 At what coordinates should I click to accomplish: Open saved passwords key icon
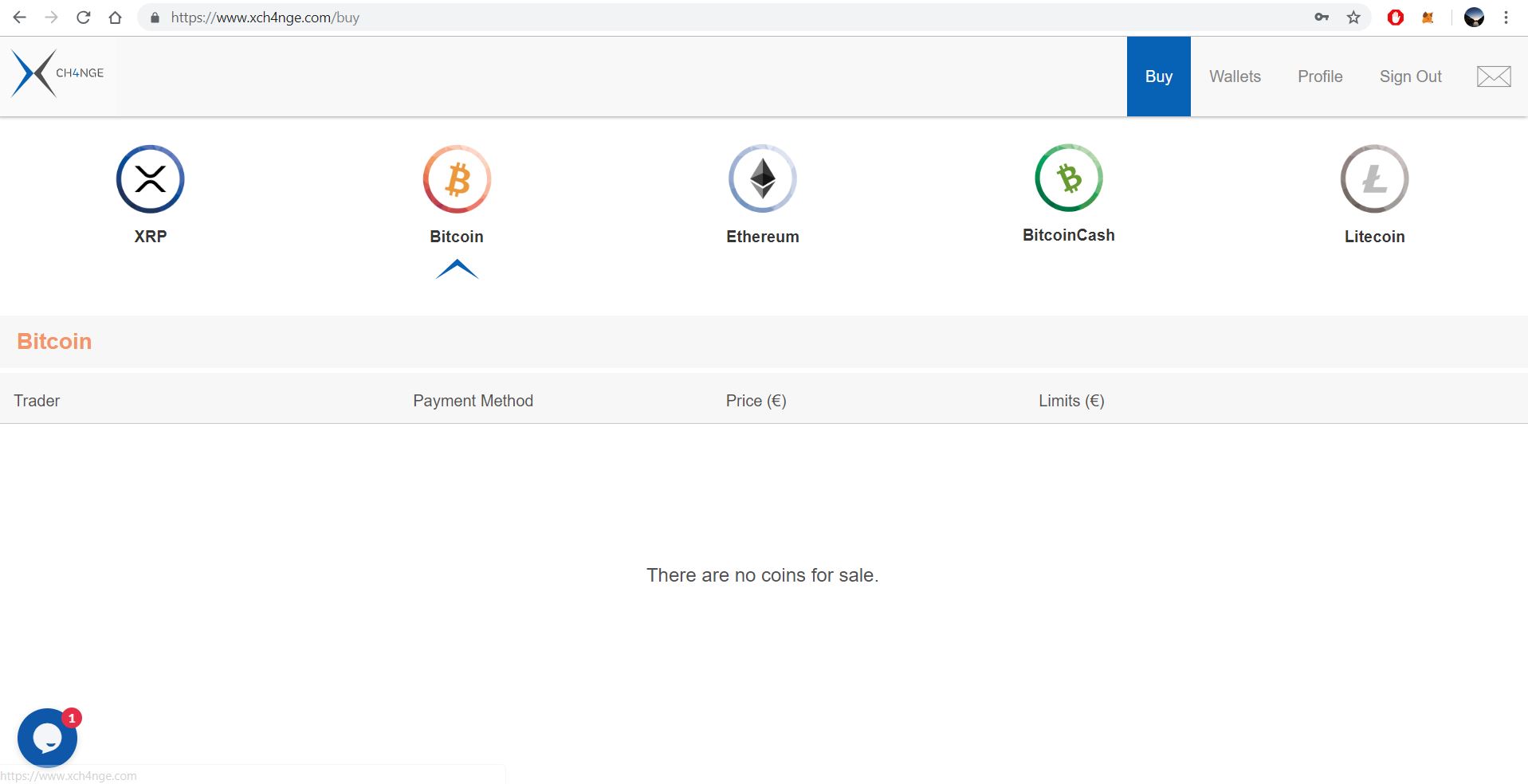[1322, 18]
